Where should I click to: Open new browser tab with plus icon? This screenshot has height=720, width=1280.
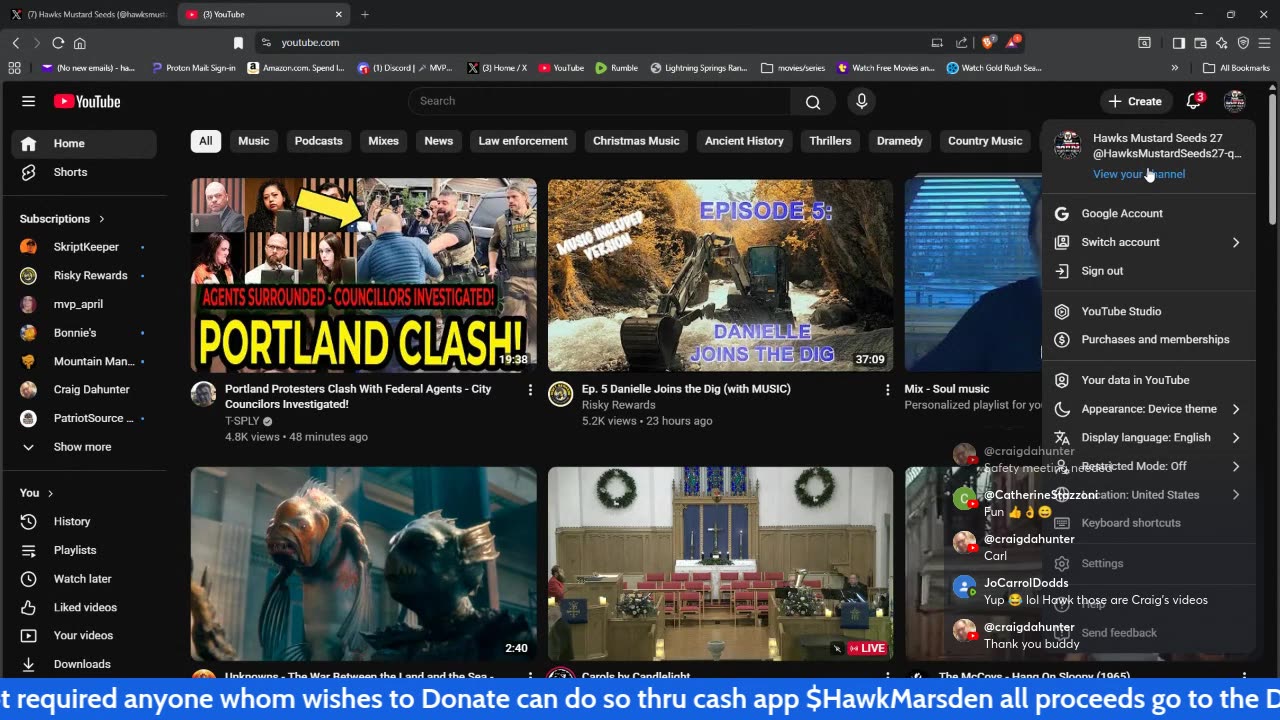pos(365,14)
